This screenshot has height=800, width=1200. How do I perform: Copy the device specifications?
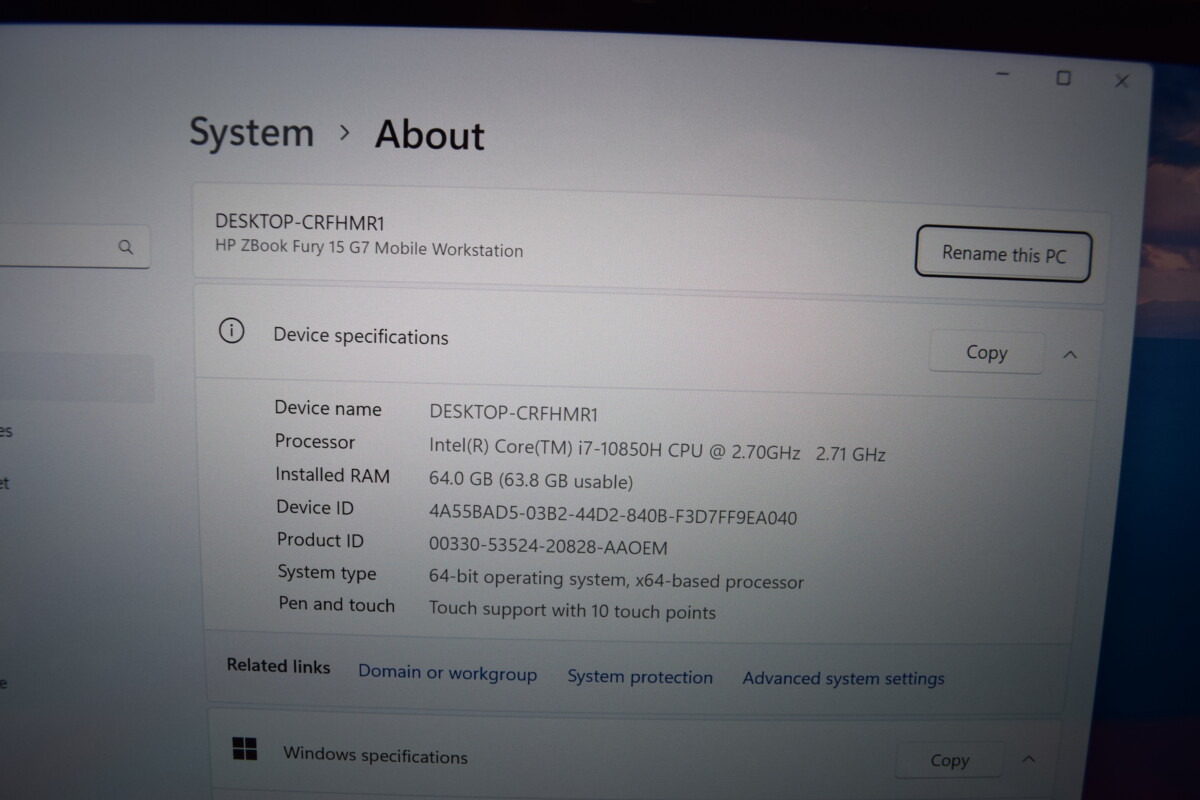(x=986, y=352)
